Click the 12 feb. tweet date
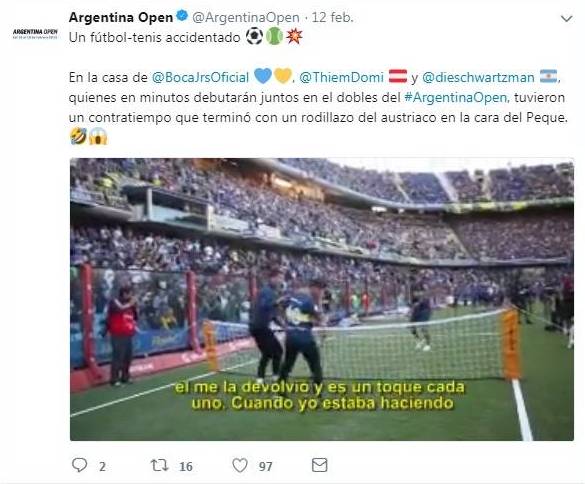The height and width of the screenshot is (484, 585). (x=333, y=17)
